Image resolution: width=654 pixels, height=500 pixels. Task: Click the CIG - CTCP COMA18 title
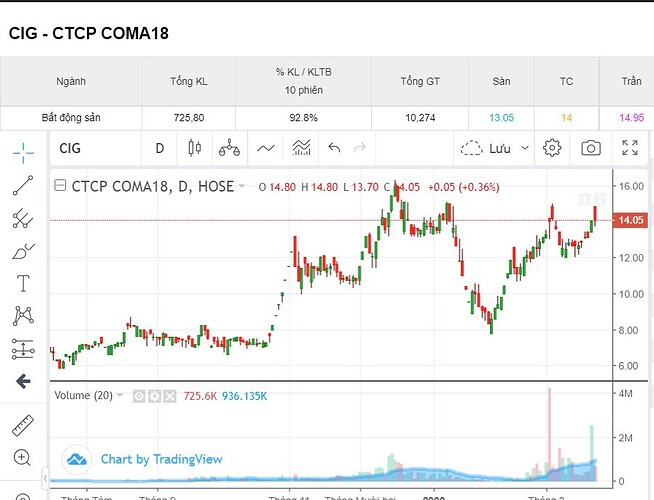coord(88,33)
